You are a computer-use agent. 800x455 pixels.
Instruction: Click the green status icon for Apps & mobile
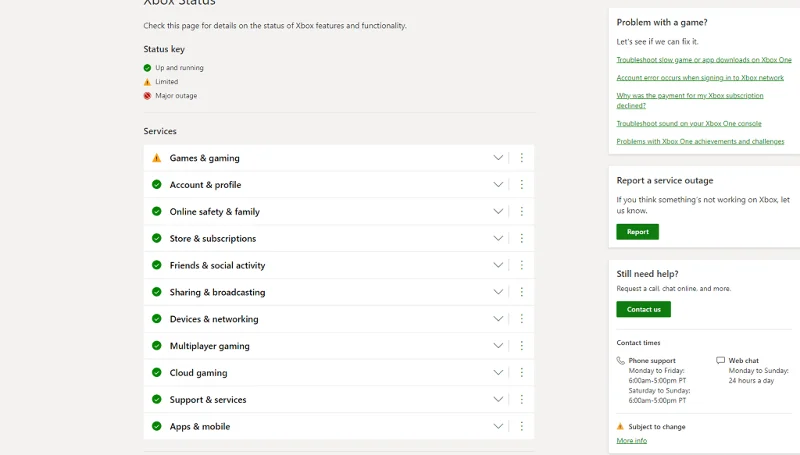(157, 426)
